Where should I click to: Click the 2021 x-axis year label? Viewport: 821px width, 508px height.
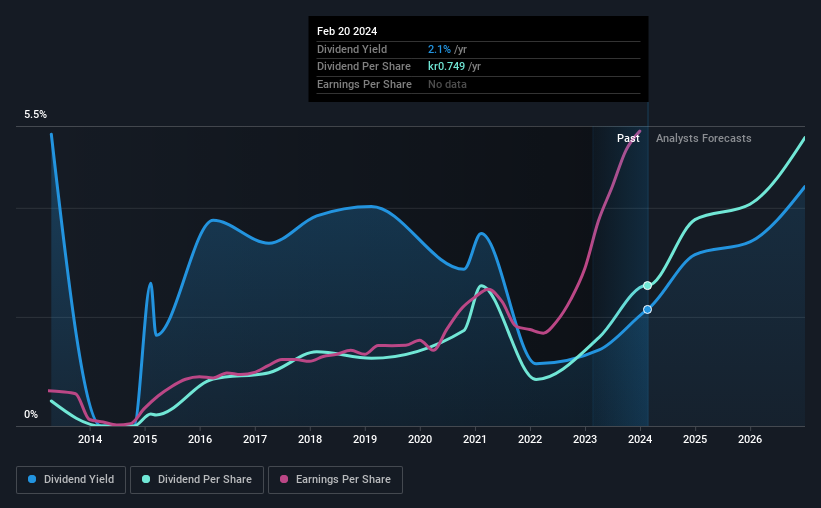pos(475,439)
